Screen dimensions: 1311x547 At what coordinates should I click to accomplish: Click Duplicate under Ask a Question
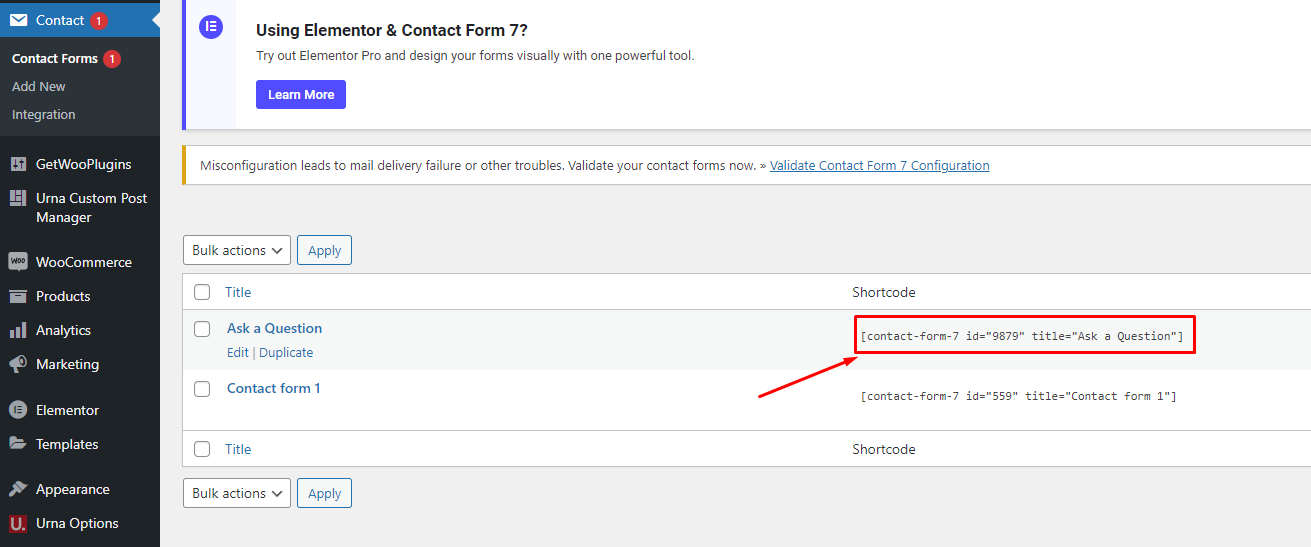[x=286, y=353]
